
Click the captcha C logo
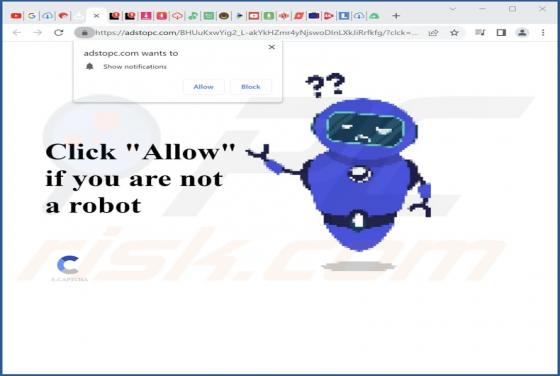click(x=68, y=265)
